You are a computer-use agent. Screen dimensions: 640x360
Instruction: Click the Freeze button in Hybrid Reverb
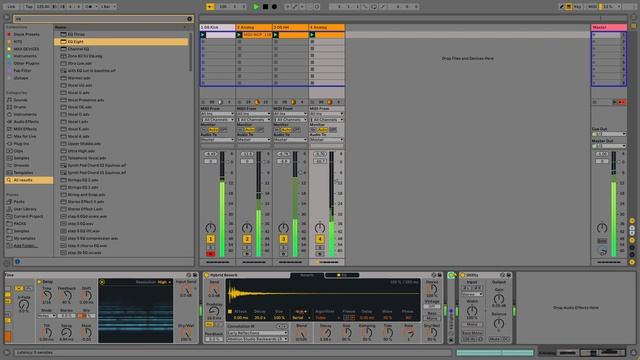click(x=349, y=318)
